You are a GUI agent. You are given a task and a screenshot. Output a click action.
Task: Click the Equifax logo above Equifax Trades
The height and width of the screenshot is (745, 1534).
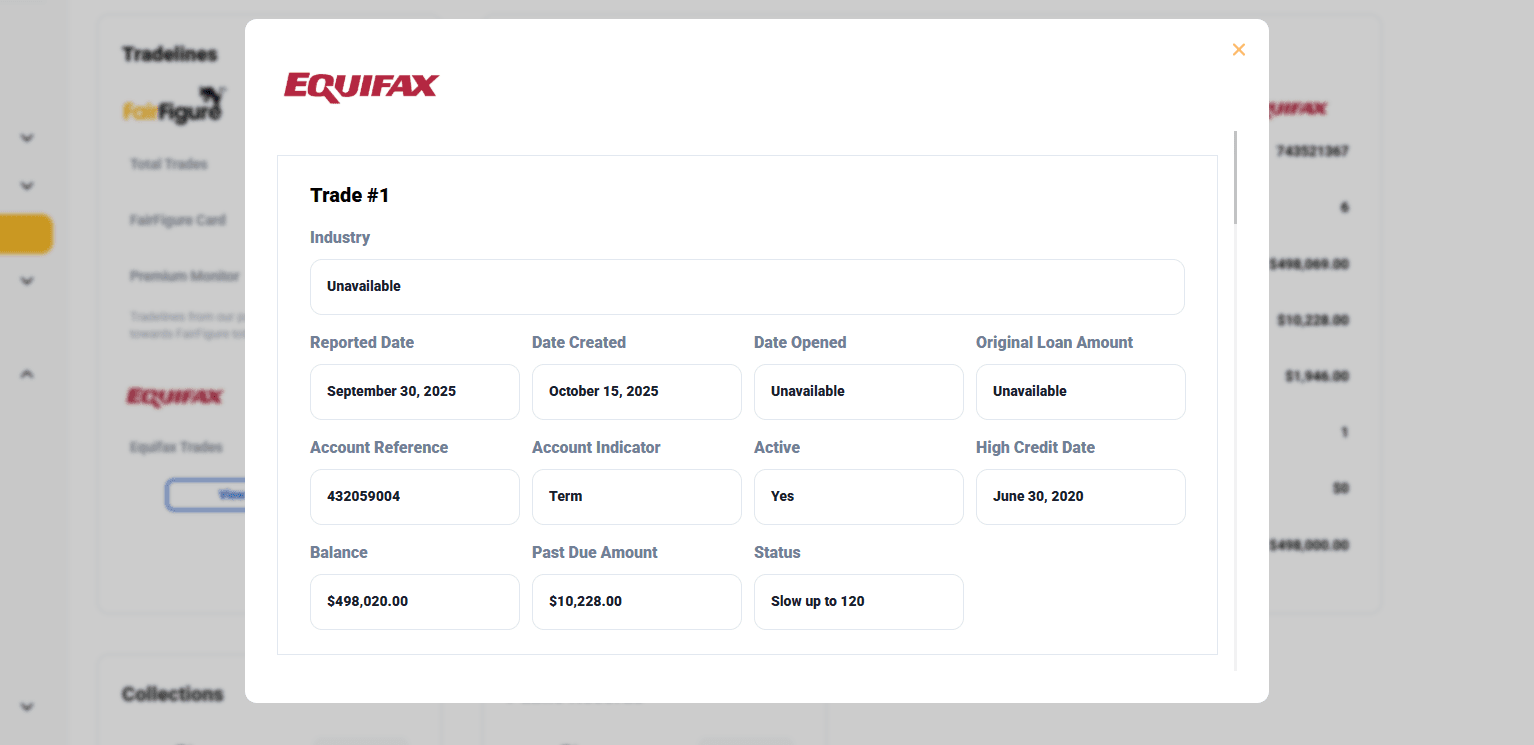tap(176, 397)
